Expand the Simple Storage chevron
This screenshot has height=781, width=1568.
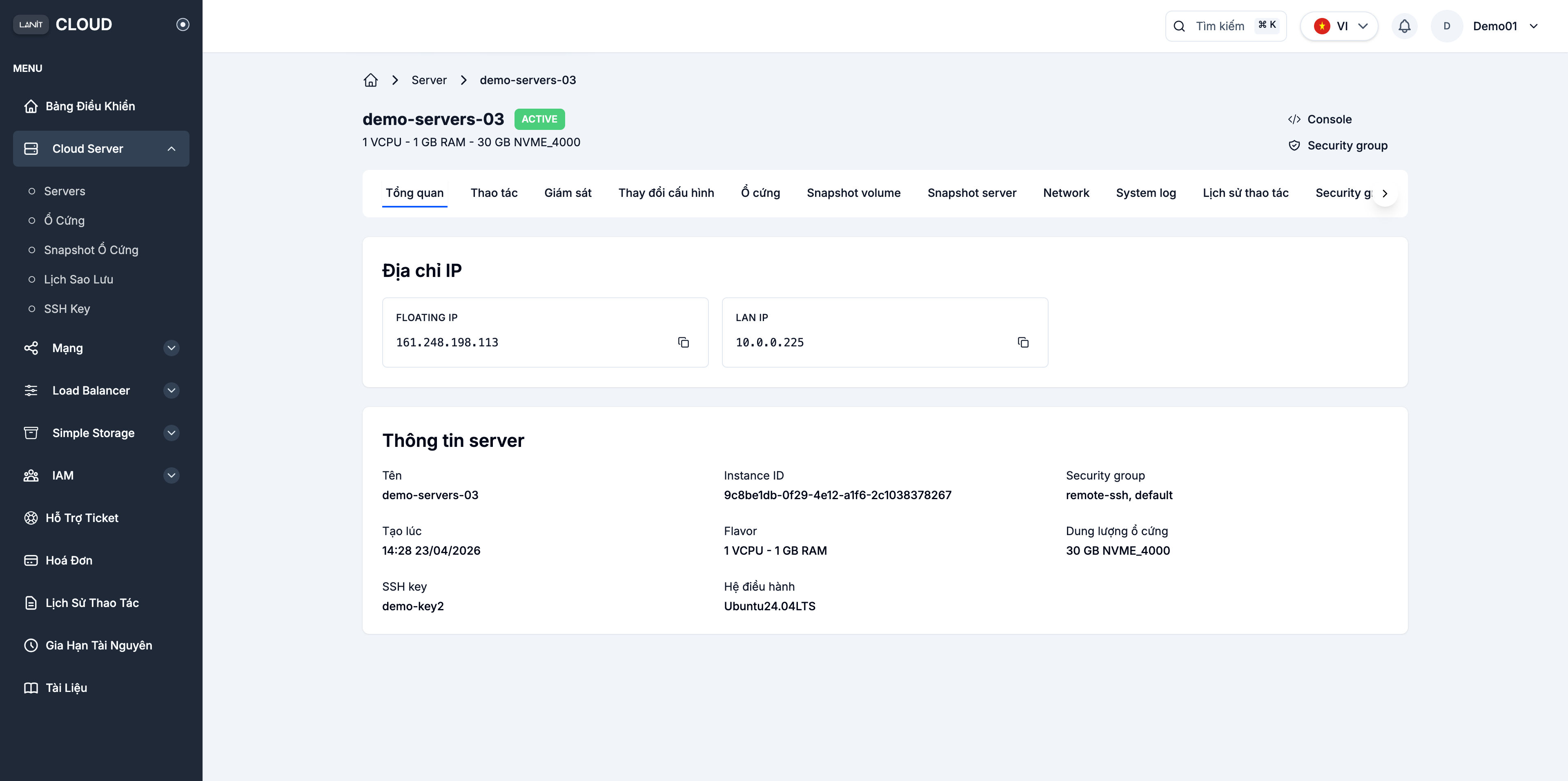click(x=171, y=433)
